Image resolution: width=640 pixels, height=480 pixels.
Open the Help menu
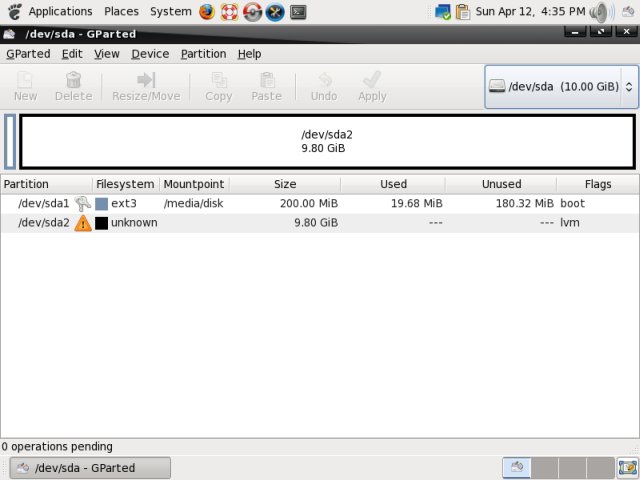(x=249, y=54)
